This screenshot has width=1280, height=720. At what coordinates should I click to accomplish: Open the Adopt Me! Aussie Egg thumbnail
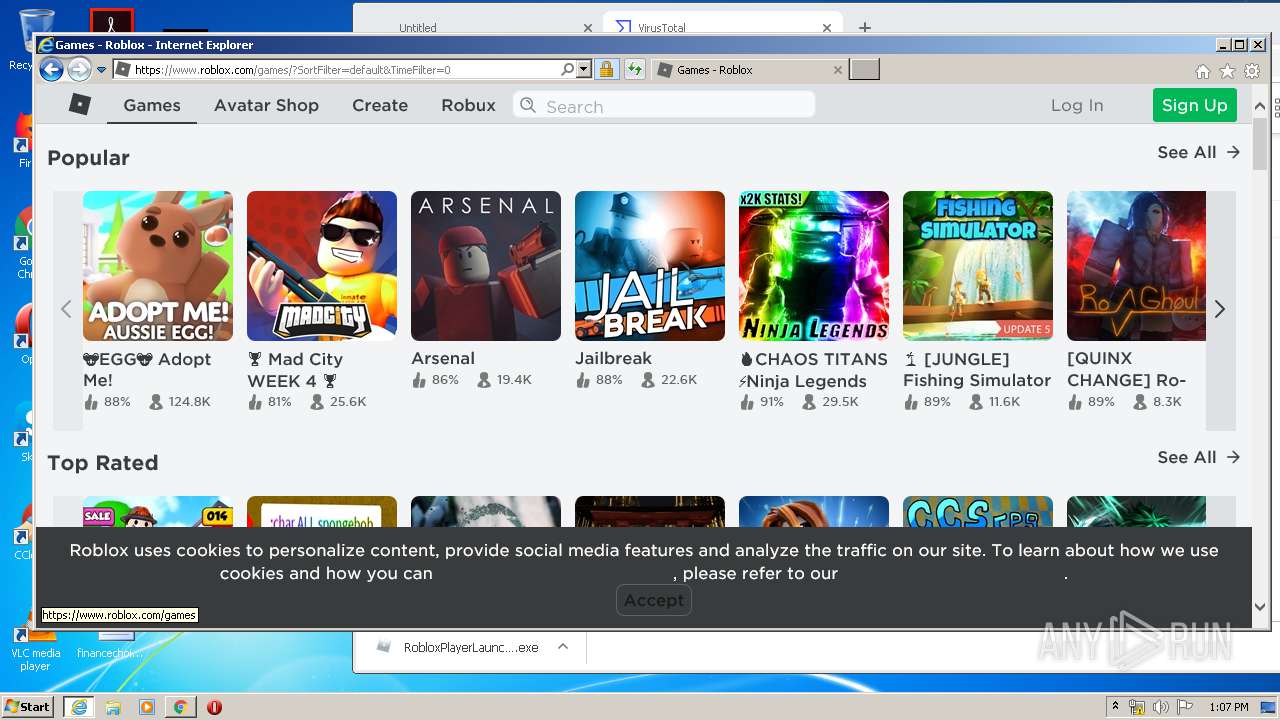tap(158, 266)
